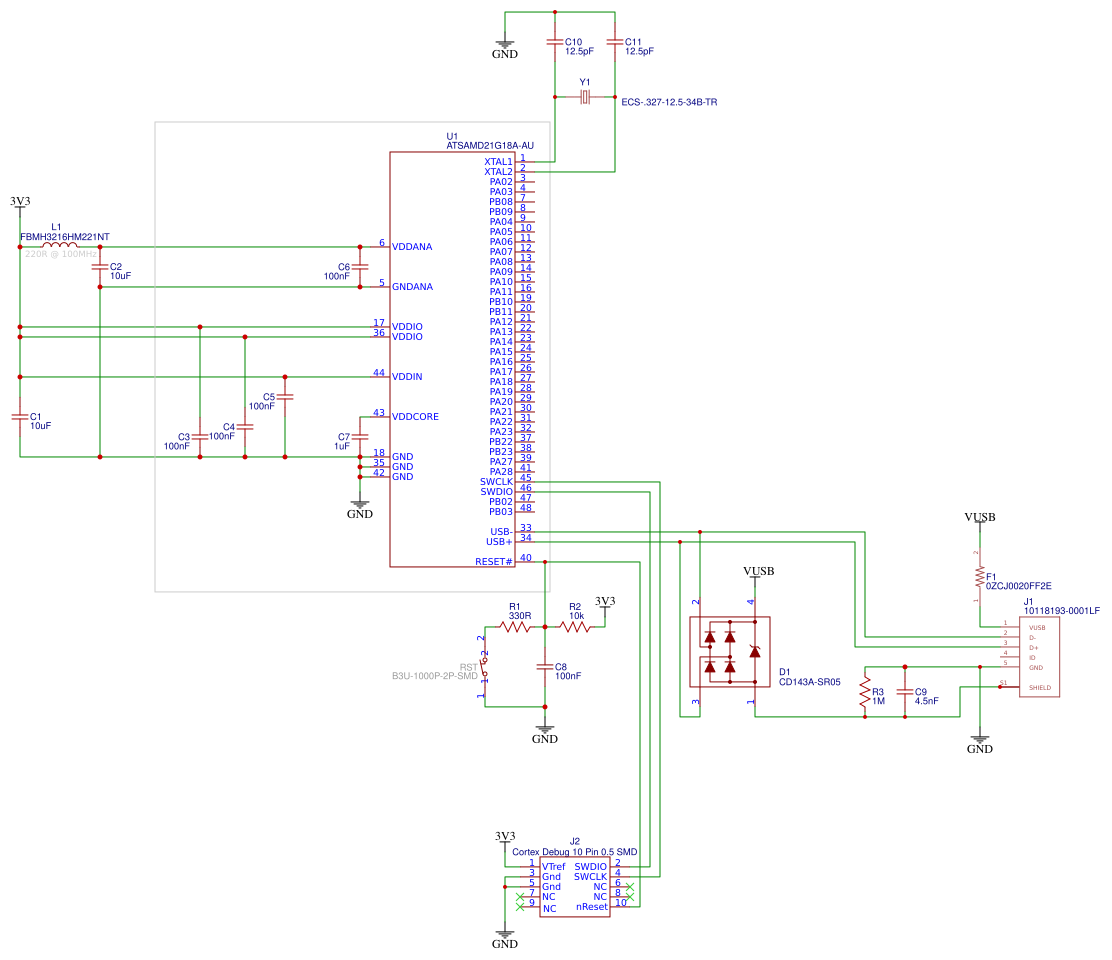Select the C9 4.5nF capacitor symbol
This screenshot has height=960, width=1112.
click(x=905, y=692)
